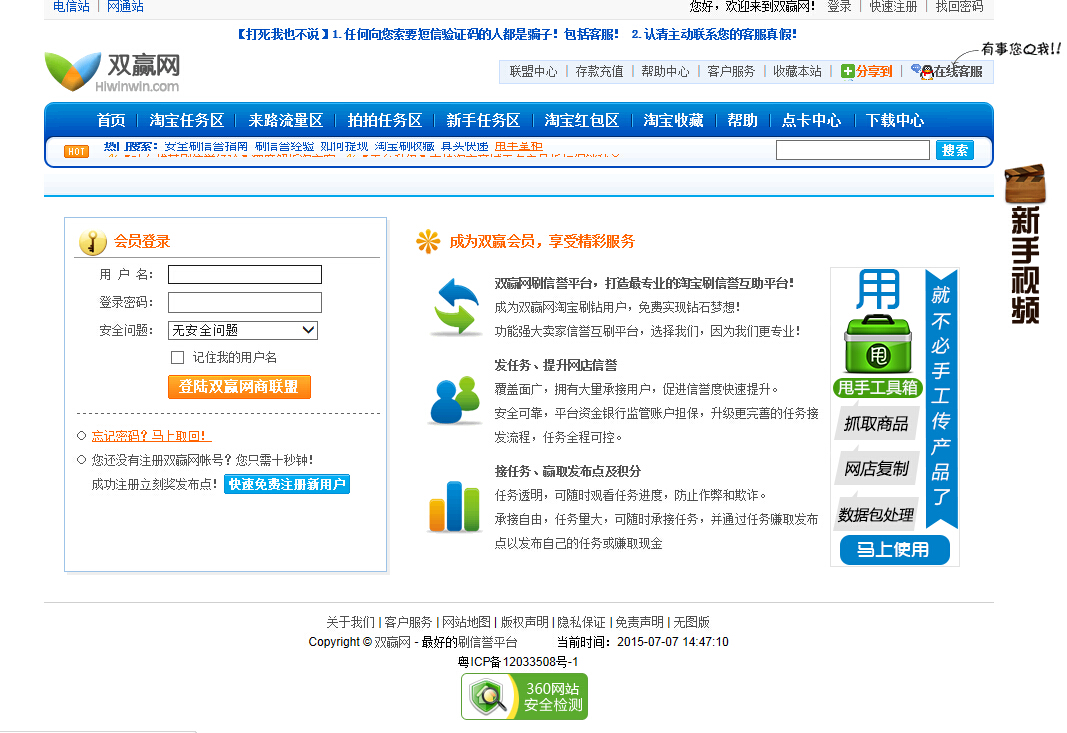Image resolution: width=1067 pixels, height=733 pixels.
Task: Click 免责声明 footer link
Action: coord(640,622)
